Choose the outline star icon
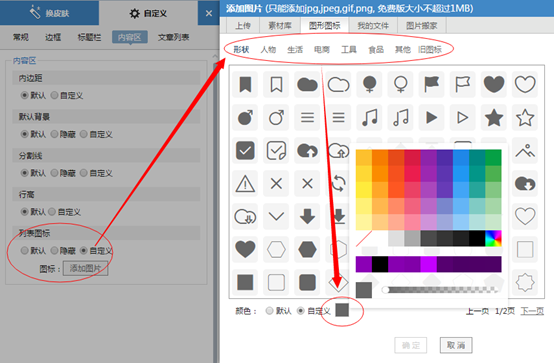The image size is (554, 363). coord(525,117)
